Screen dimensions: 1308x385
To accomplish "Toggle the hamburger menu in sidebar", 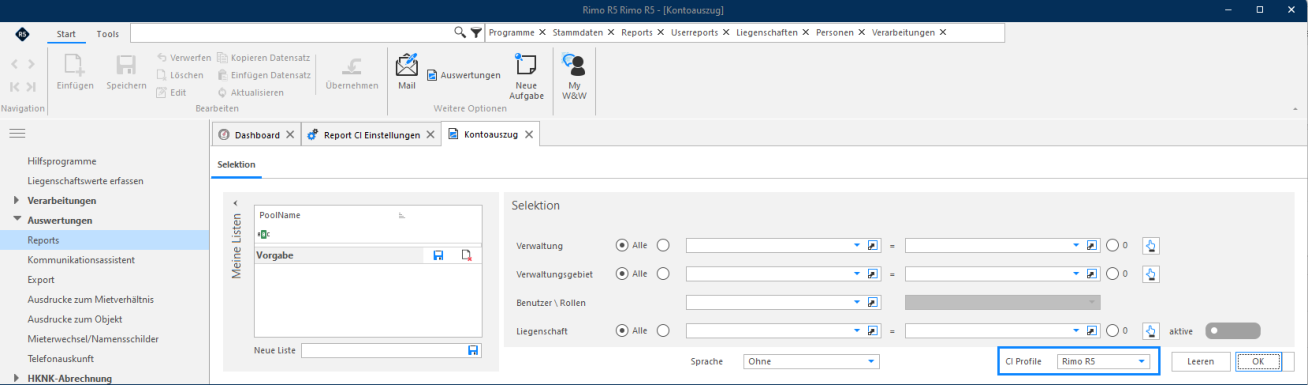I will point(17,133).
